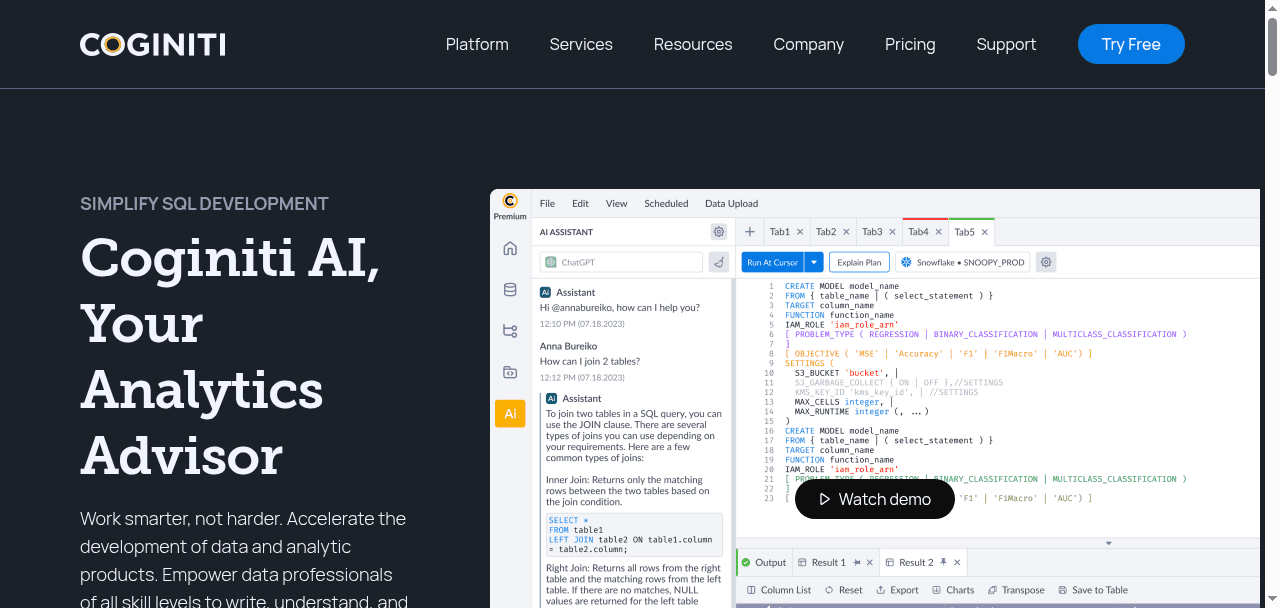Close Tab2 with its X icon
Image resolution: width=1280 pixels, height=608 pixels.
847,232
